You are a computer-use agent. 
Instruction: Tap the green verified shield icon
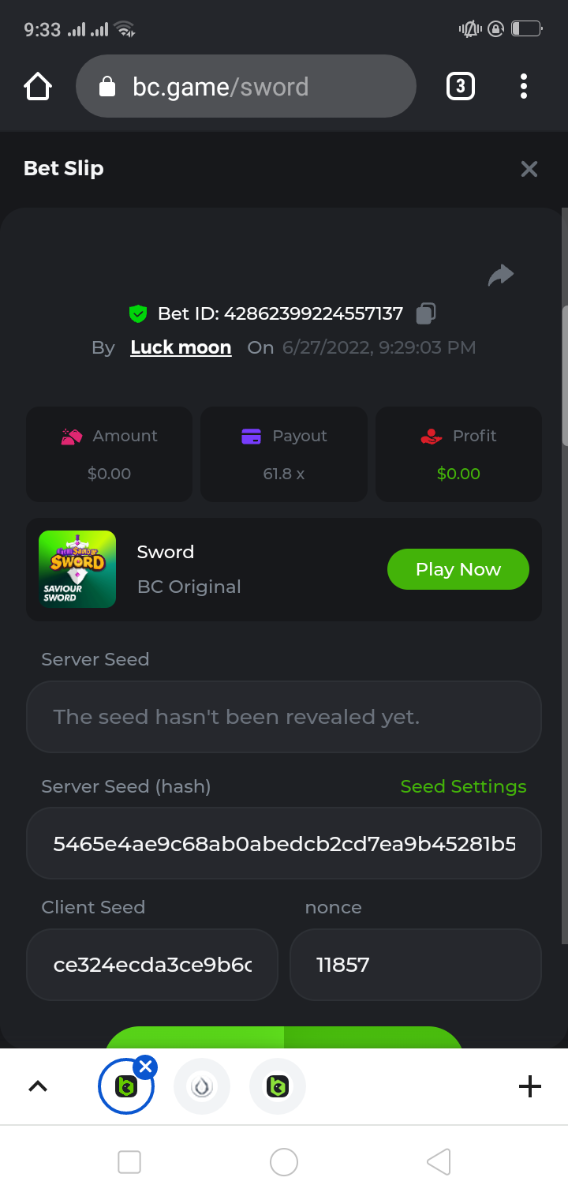(139, 314)
